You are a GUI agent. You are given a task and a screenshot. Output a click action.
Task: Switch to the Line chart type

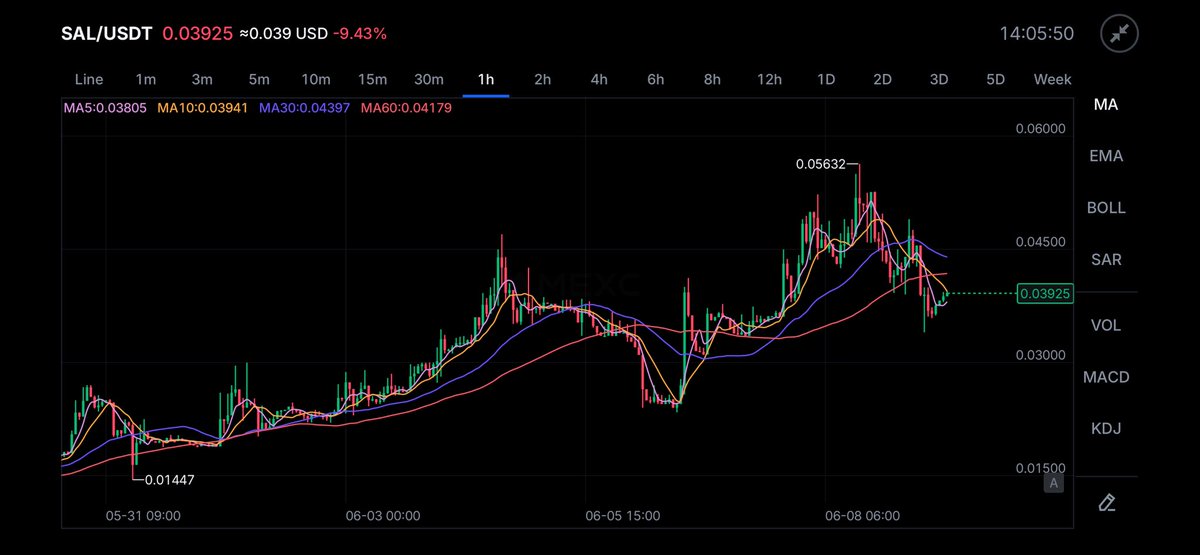pos(89,79)
